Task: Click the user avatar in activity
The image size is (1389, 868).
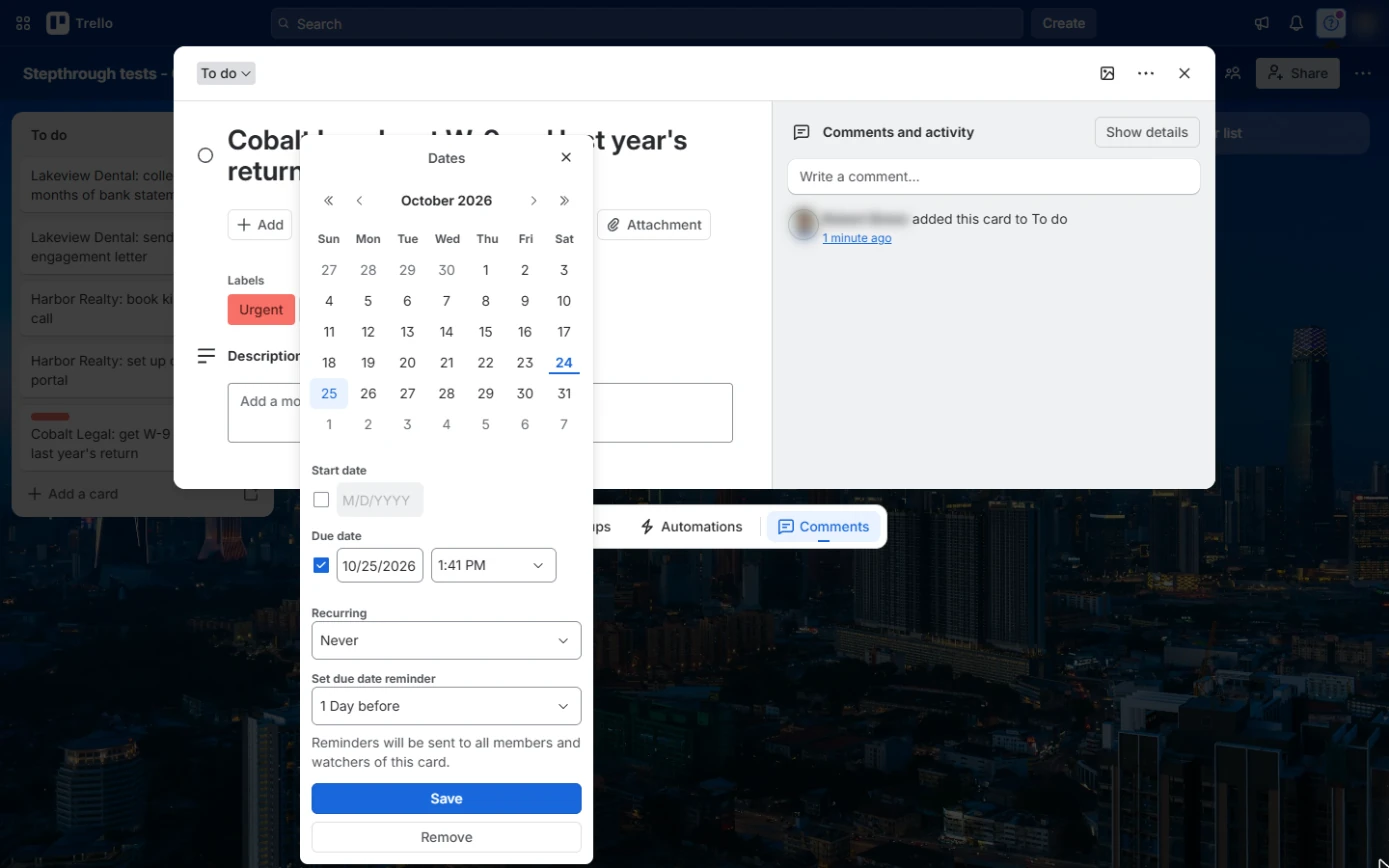Action: (x=803, y=224)
